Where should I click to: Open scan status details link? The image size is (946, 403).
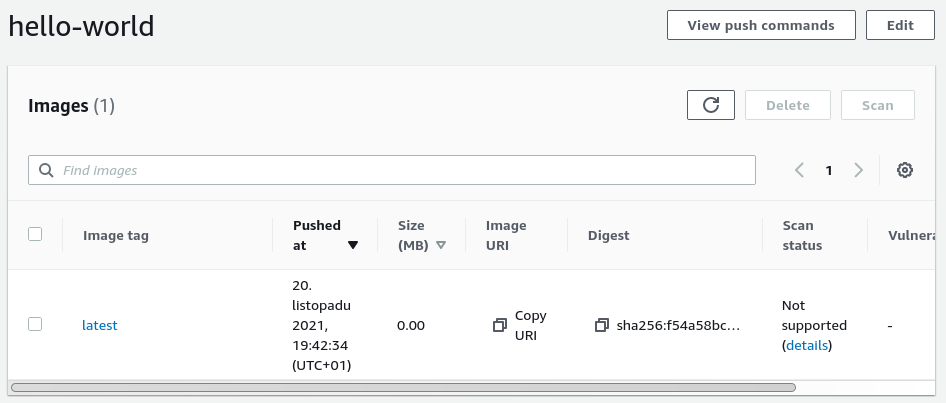[807, 345]
